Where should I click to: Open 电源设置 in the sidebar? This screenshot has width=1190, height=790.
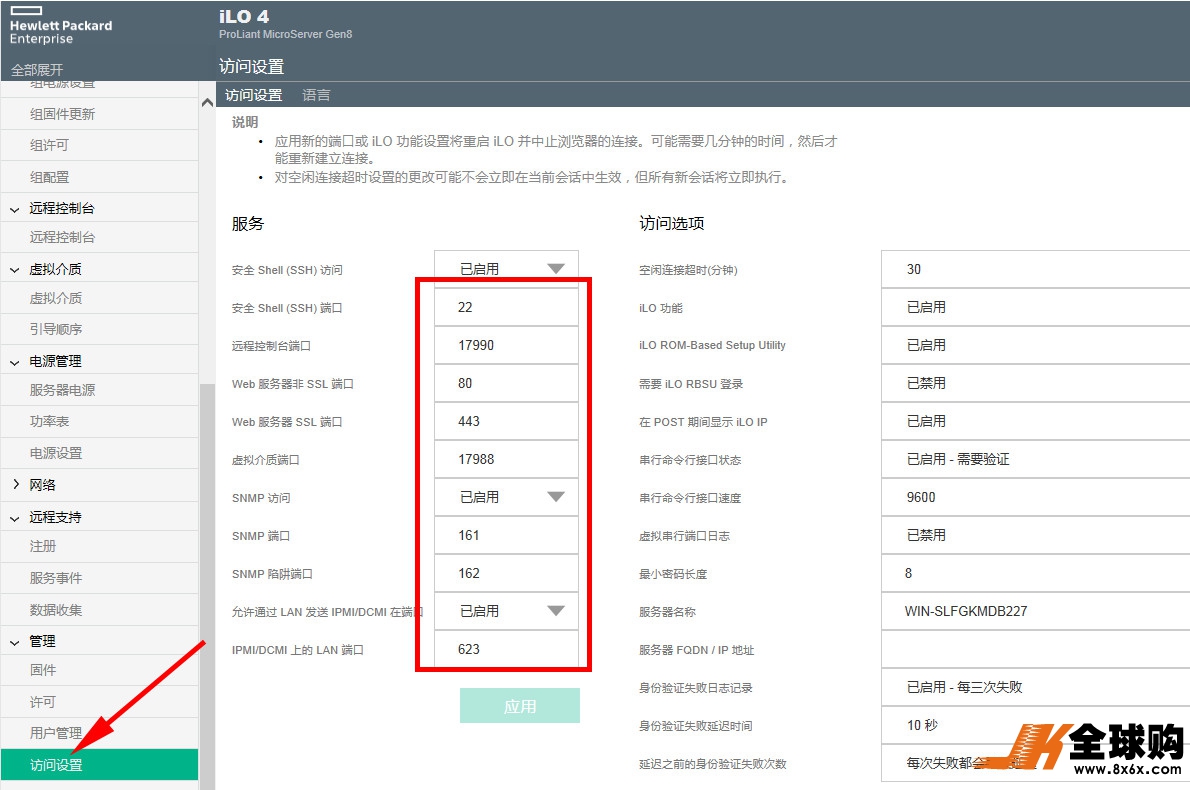pyautogui.click(x=99, y=453)
